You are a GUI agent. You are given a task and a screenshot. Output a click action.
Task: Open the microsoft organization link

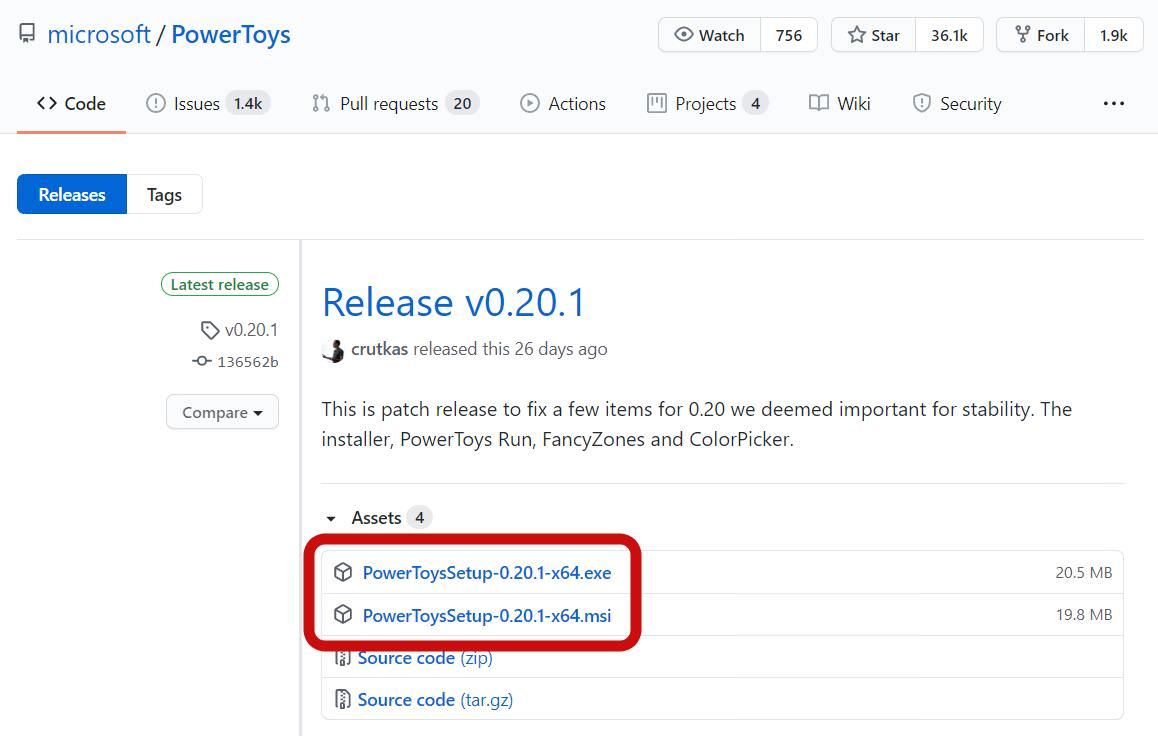pos(98,35)
